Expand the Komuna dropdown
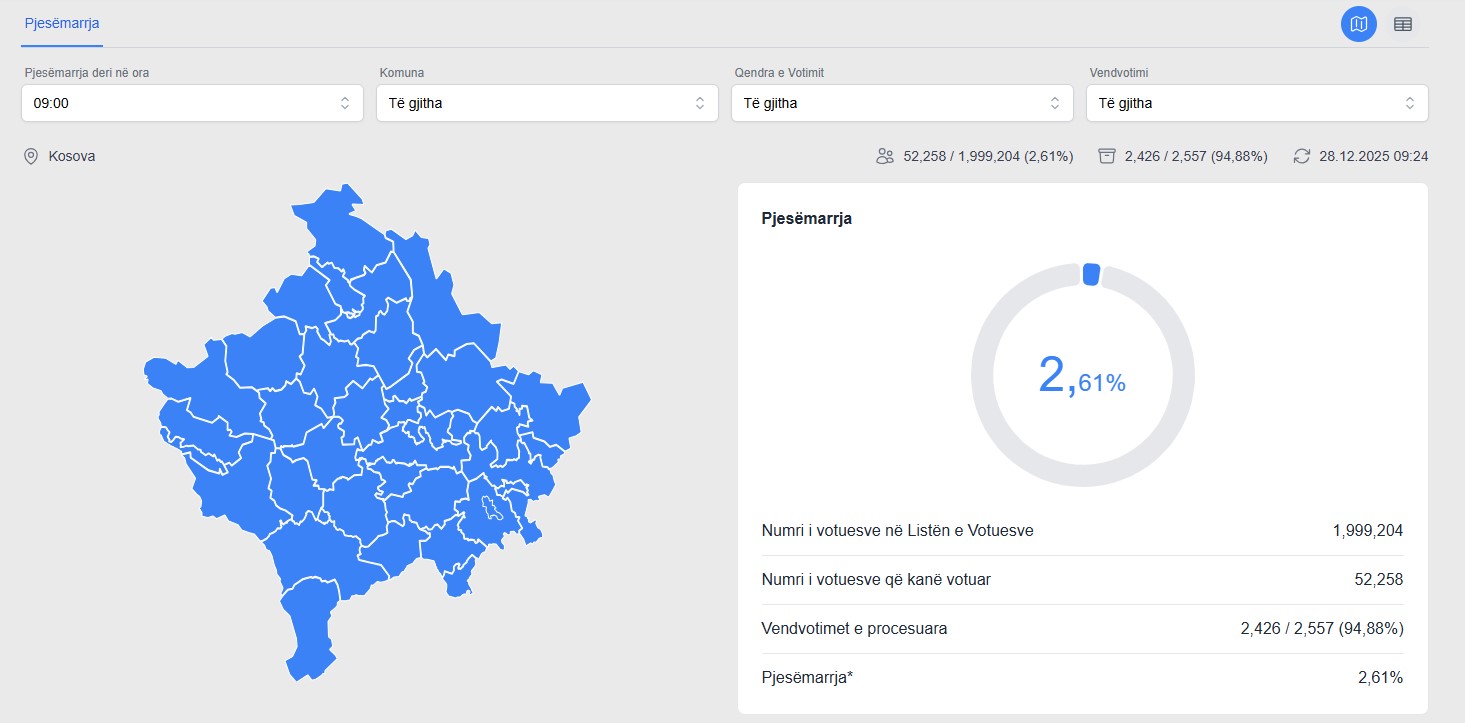Viewport: 1465px width, 723px height. [x=547, y=103]
